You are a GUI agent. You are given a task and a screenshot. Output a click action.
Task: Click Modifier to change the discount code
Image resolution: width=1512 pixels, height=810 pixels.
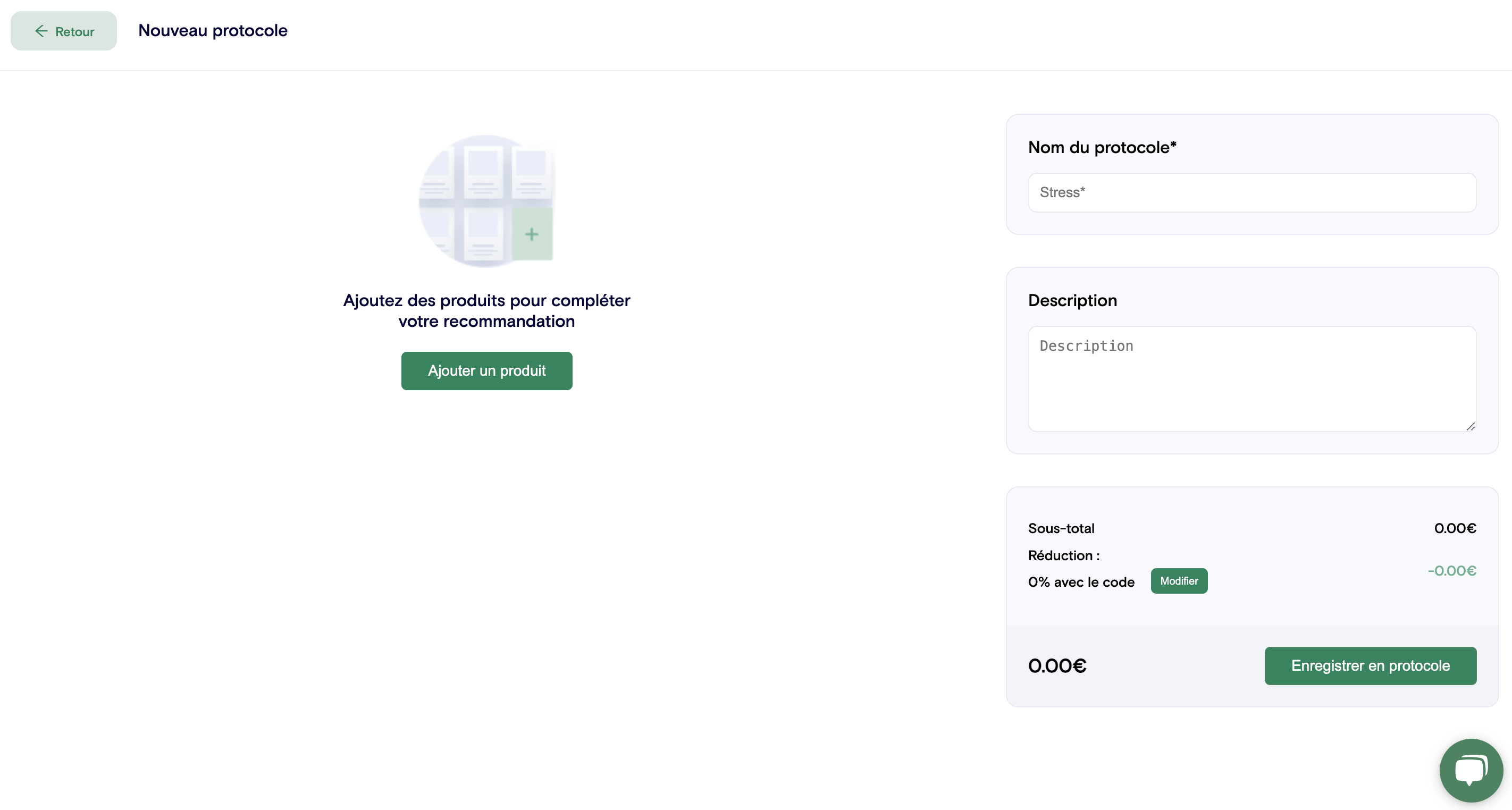tap(1179, 580)
